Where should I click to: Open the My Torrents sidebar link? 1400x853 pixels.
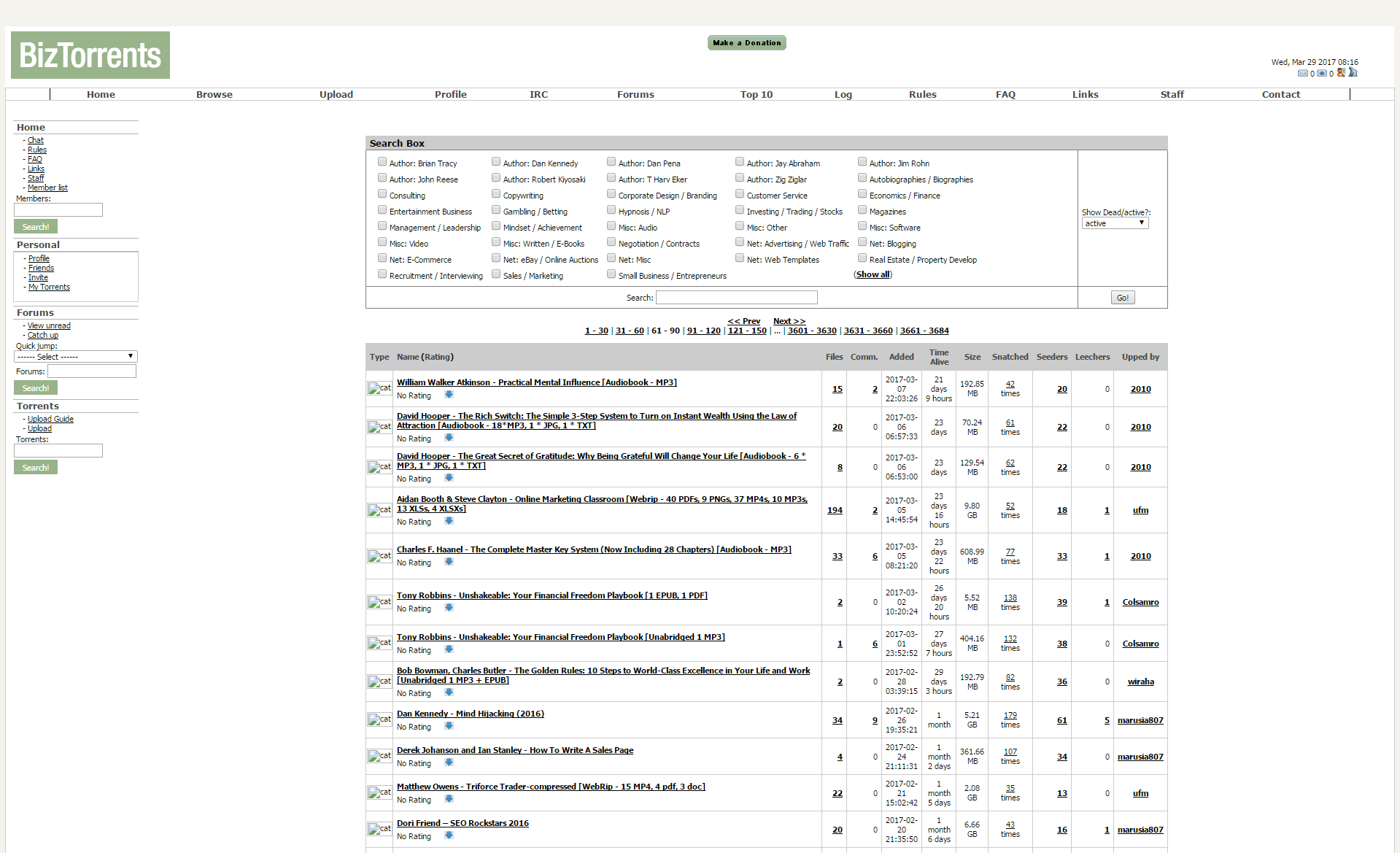49,287
